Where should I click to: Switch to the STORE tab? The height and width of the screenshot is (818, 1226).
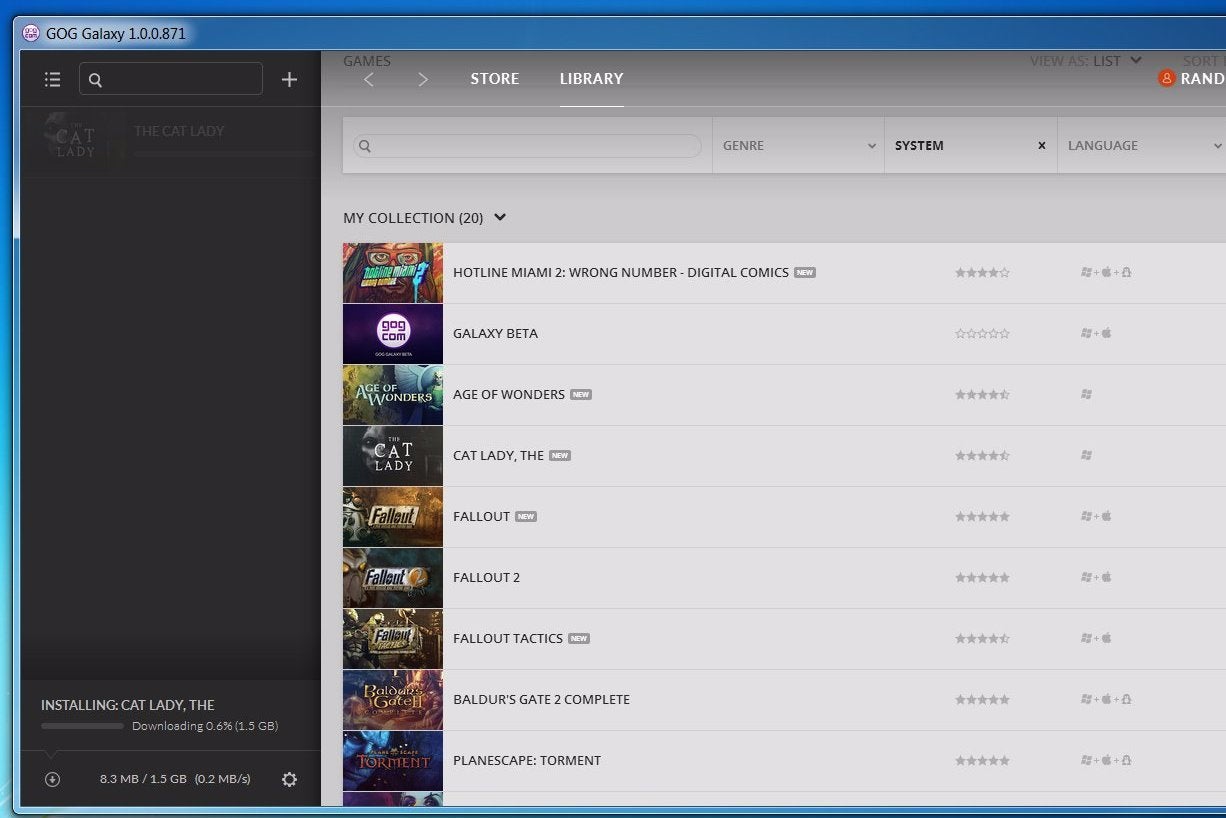pos(494,78)
